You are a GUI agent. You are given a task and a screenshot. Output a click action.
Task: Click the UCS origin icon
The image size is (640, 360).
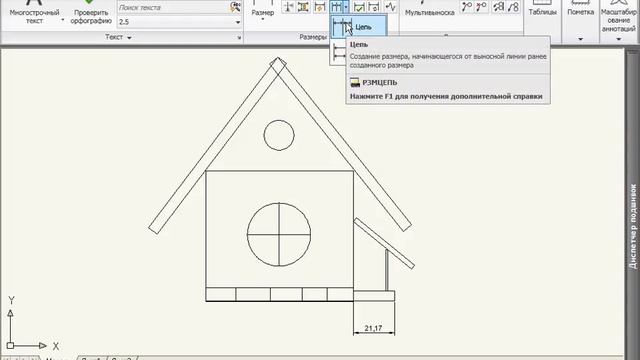click(11, 345)
